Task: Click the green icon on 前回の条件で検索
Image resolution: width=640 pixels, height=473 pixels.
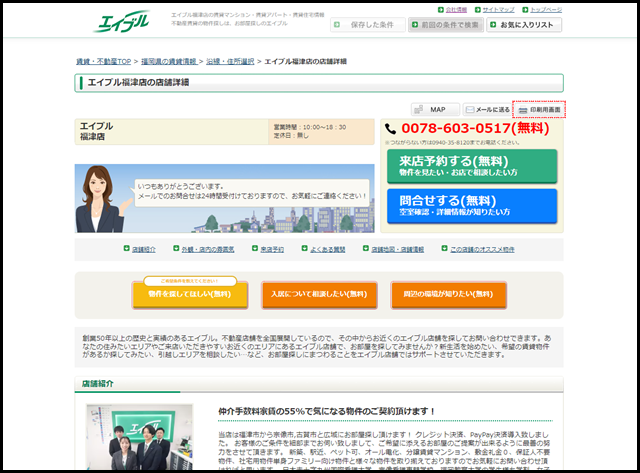Action: [x=415, y=25]
